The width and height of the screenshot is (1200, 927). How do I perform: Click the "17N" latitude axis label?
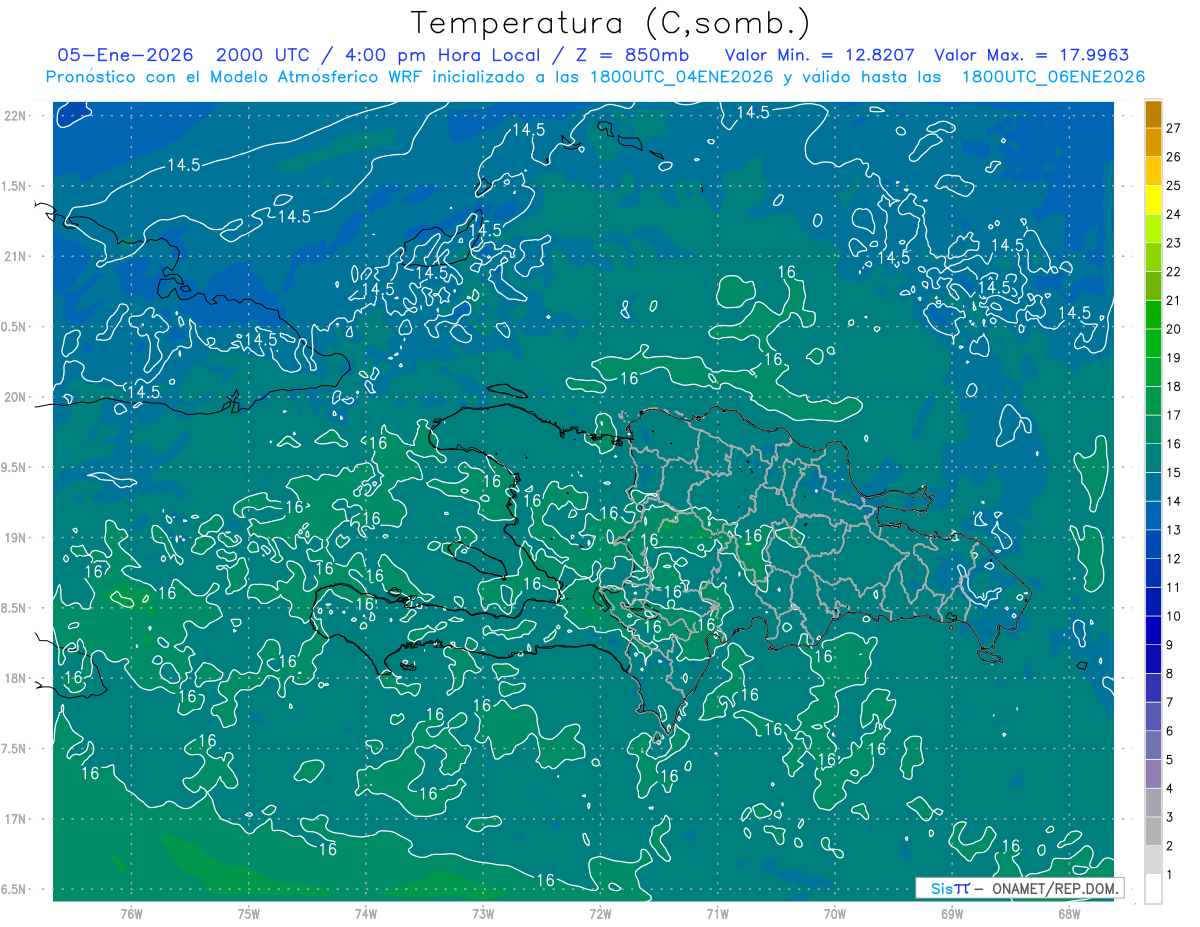tap(17, 819)
